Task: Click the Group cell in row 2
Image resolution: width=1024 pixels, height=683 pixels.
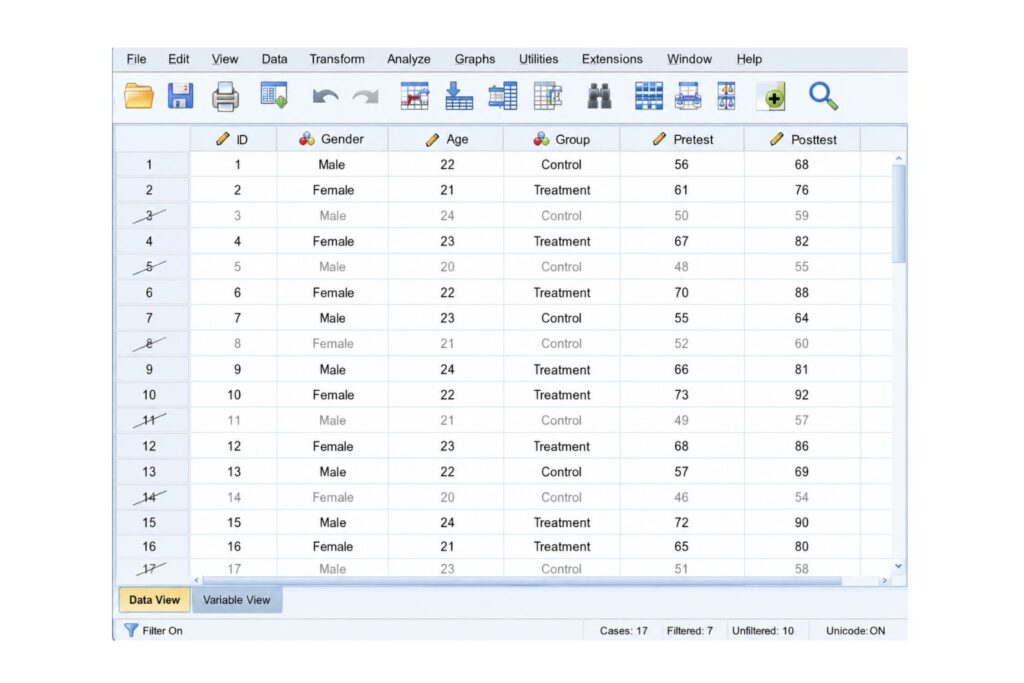Action: (x=562, y=190)
